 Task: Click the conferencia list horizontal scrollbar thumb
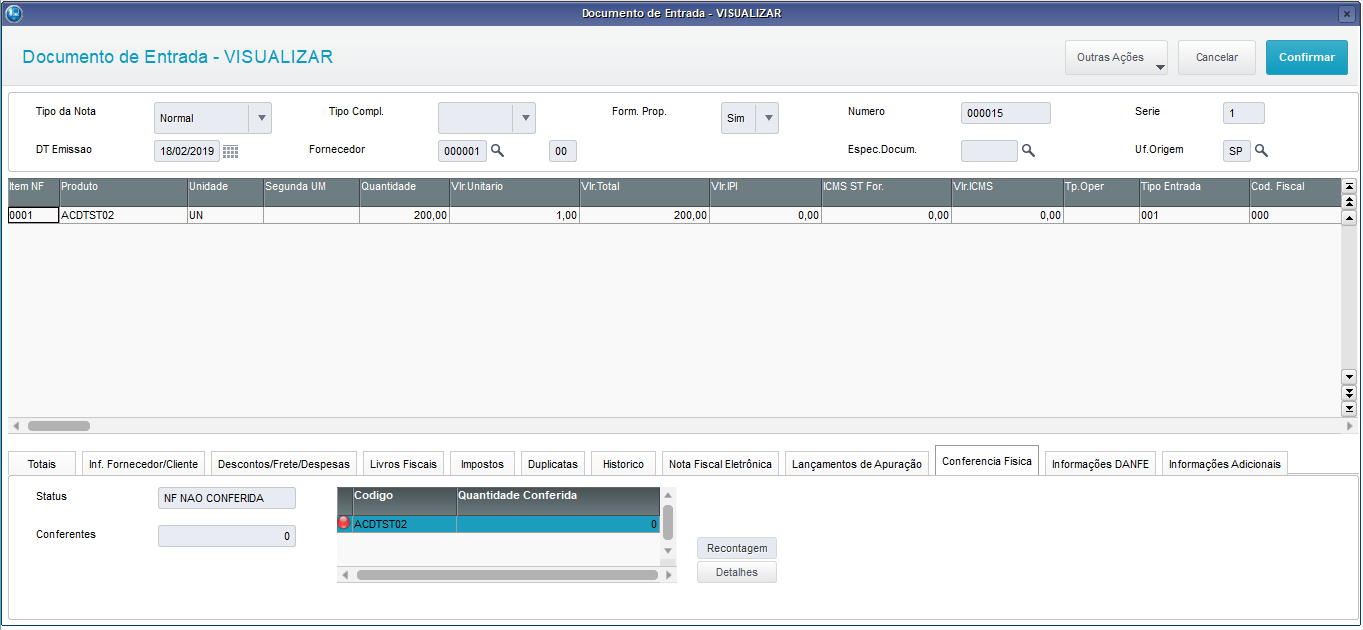pos(507,575)
